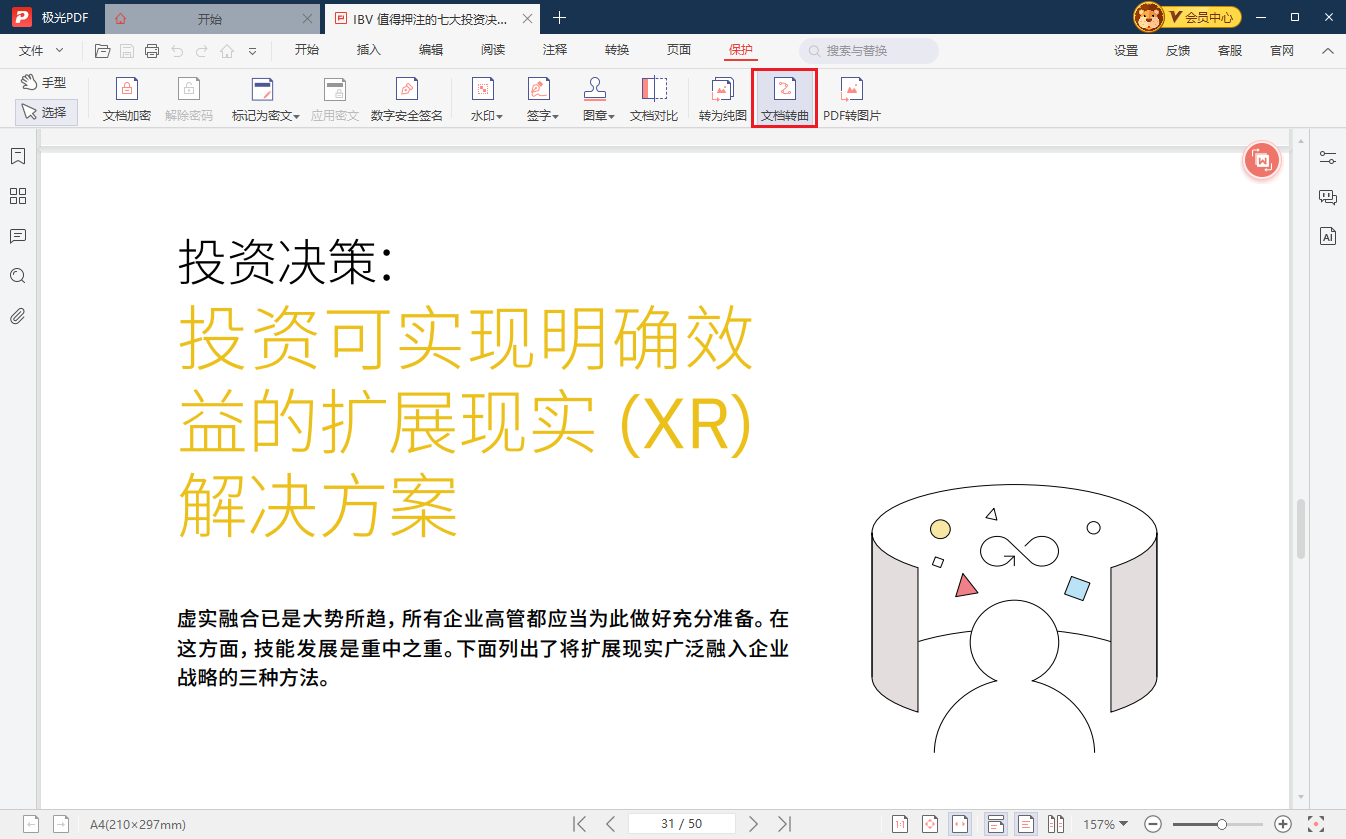Click the 文档对比 document compare icon
The height and width of the screenshot is (839, 1346).
(654, 99)
